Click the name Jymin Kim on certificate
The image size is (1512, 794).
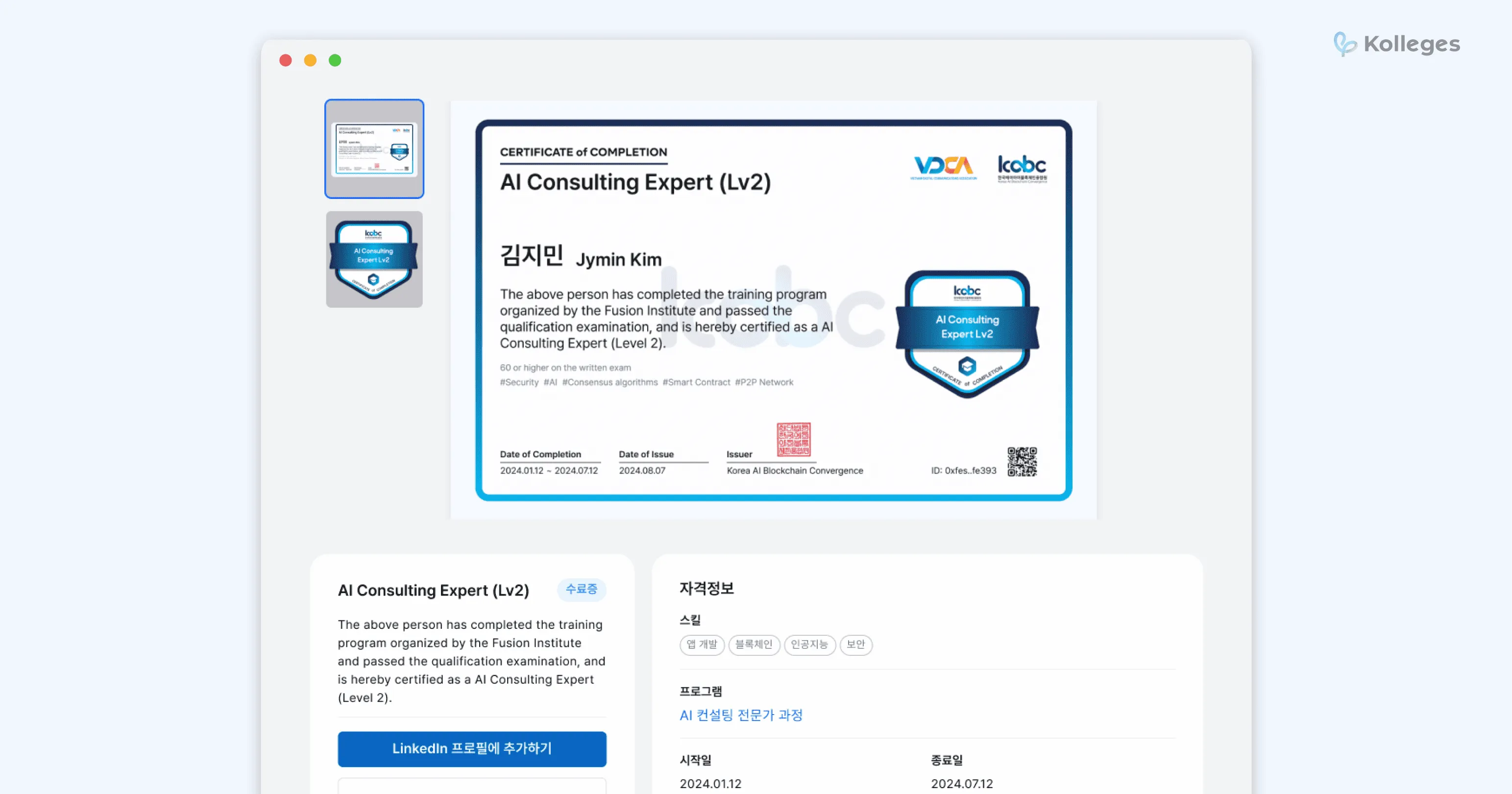(x=618, y=260)
